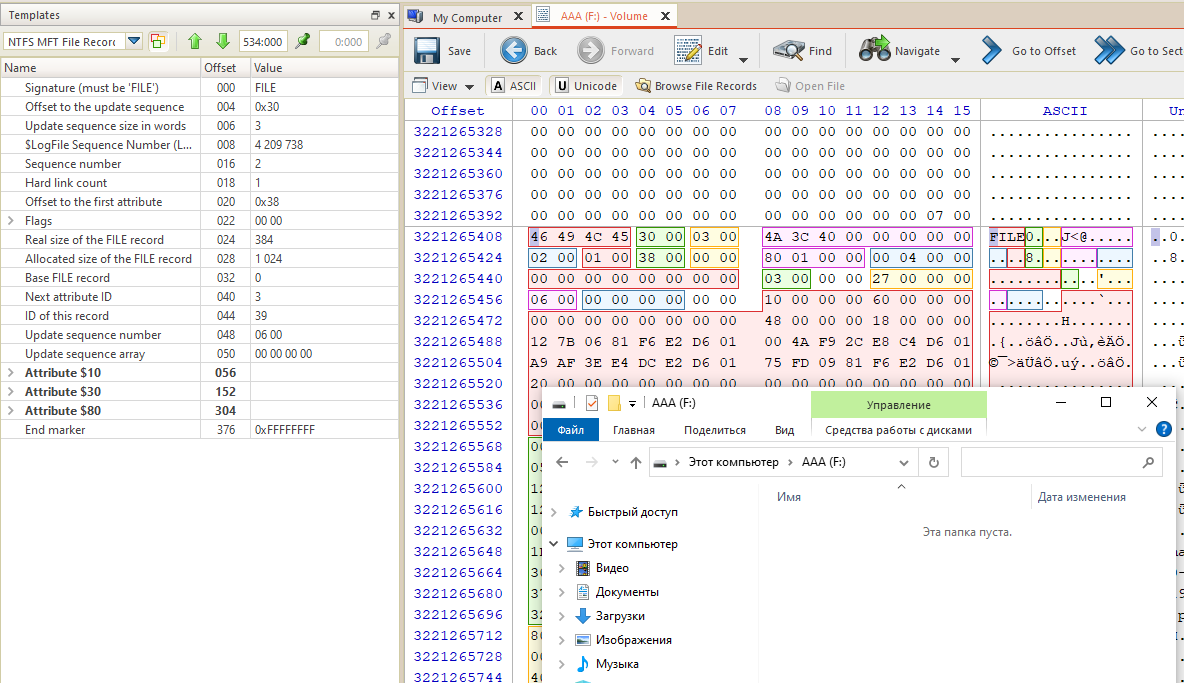
Task: Open Find with the magnifier icon
Action: click(789, 51)
